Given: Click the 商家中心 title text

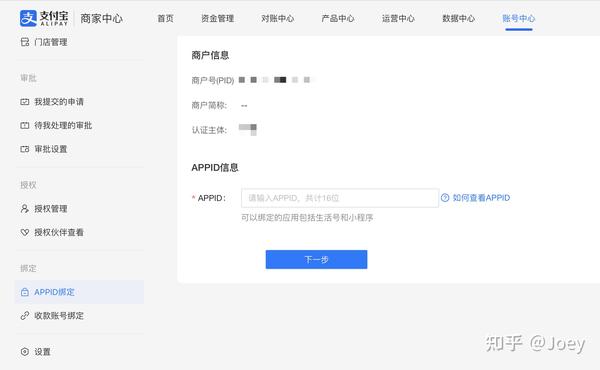Looking at the screenshot, I should [101, 18].
